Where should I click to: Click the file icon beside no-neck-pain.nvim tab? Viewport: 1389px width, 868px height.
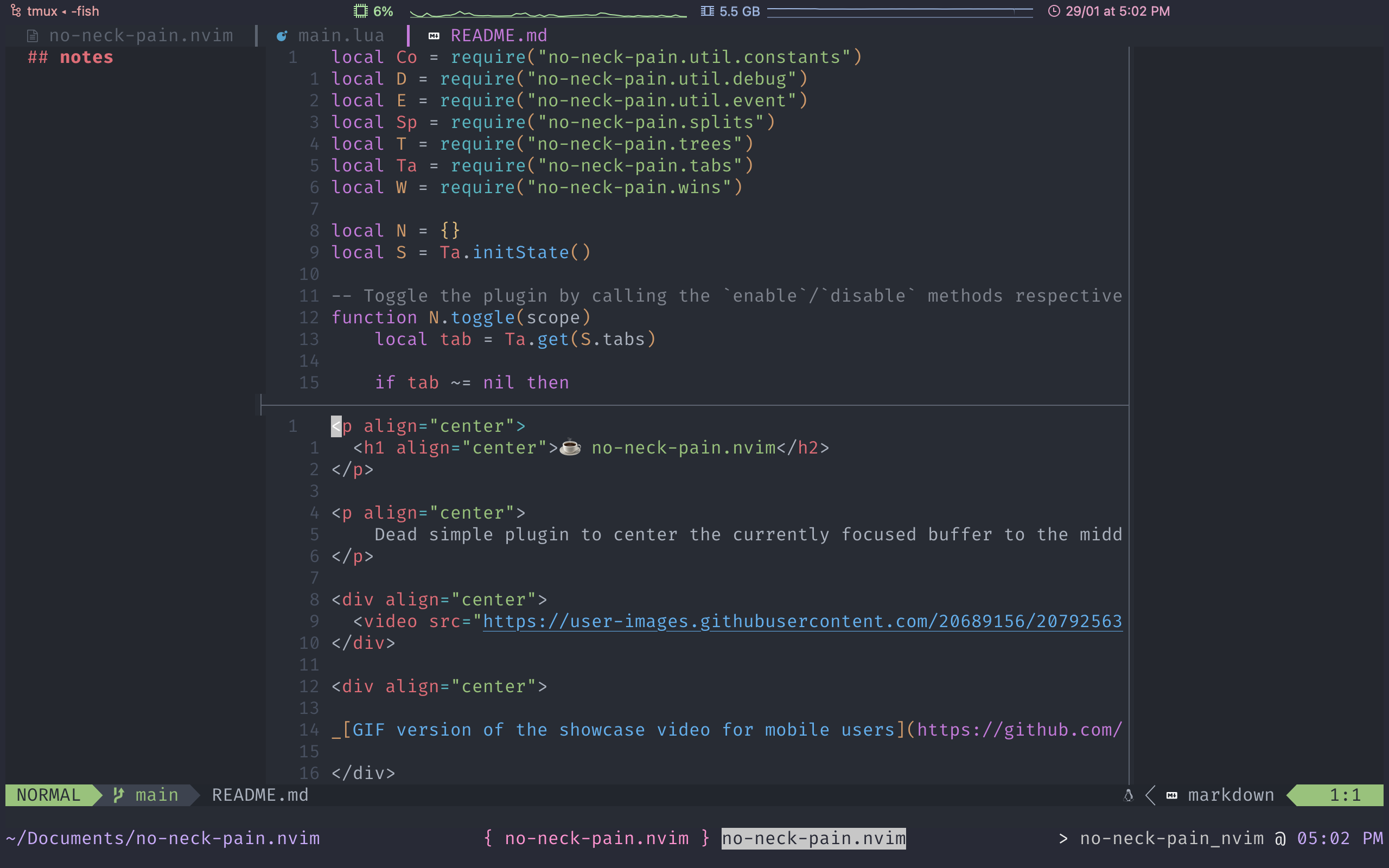click(32, 35)
